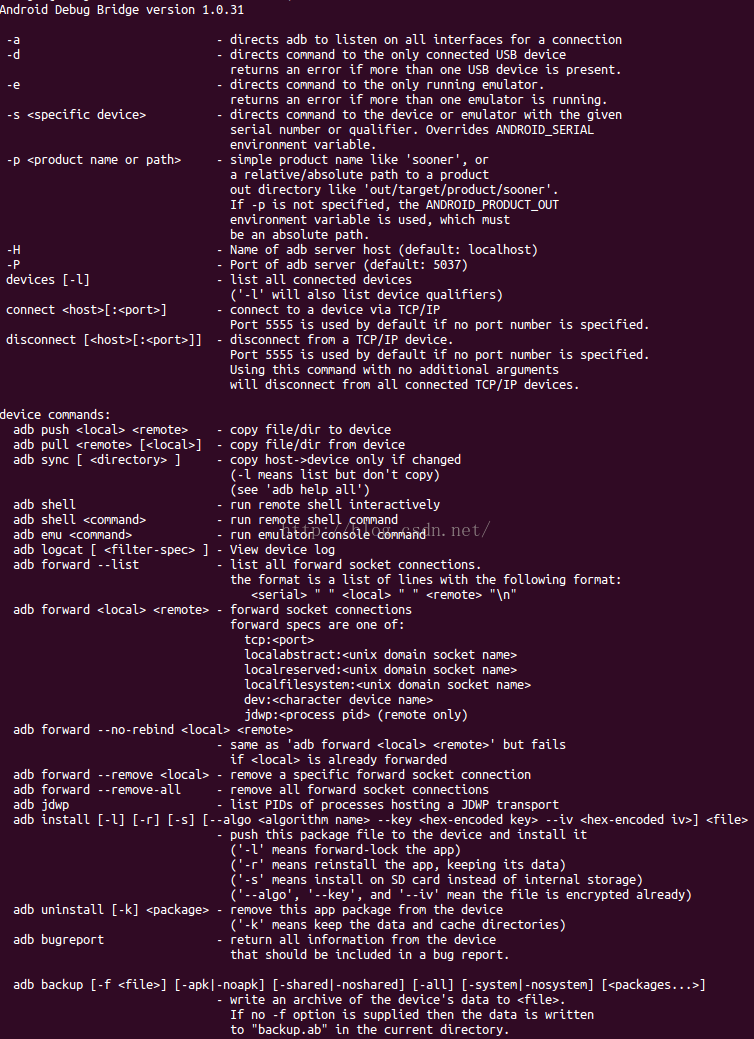Click the '-a' option flag

(x=13, y=40)
